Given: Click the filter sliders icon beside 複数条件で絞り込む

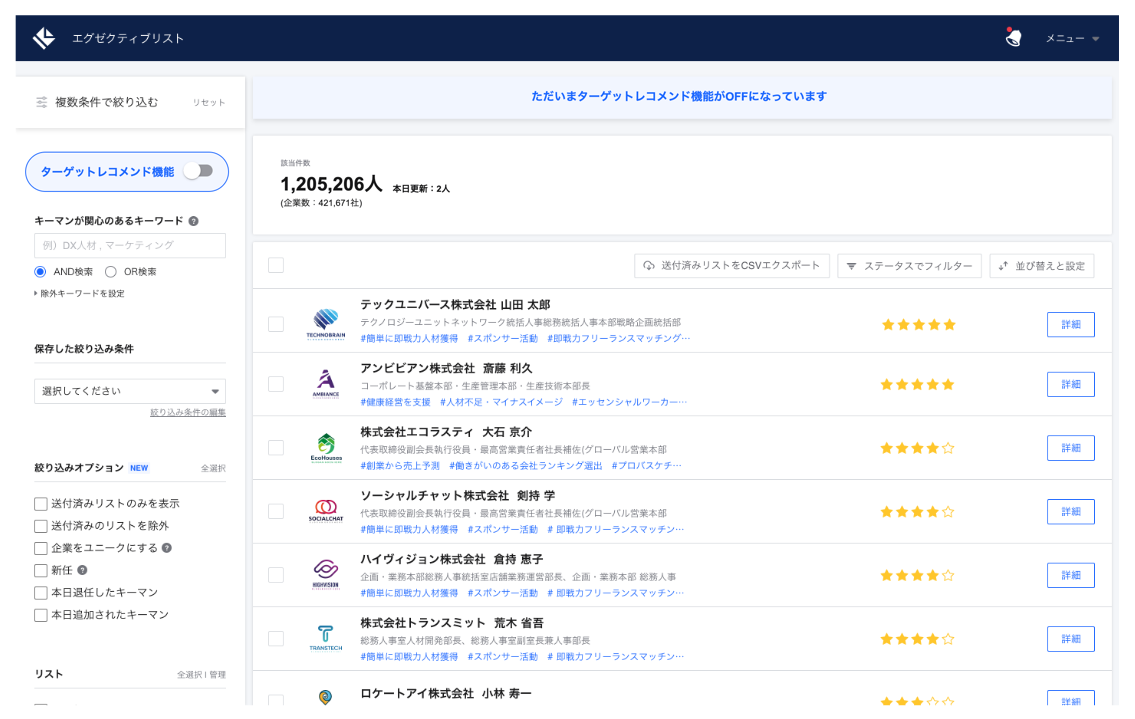Looking at the screenshot, I should [x=41, y=102].
